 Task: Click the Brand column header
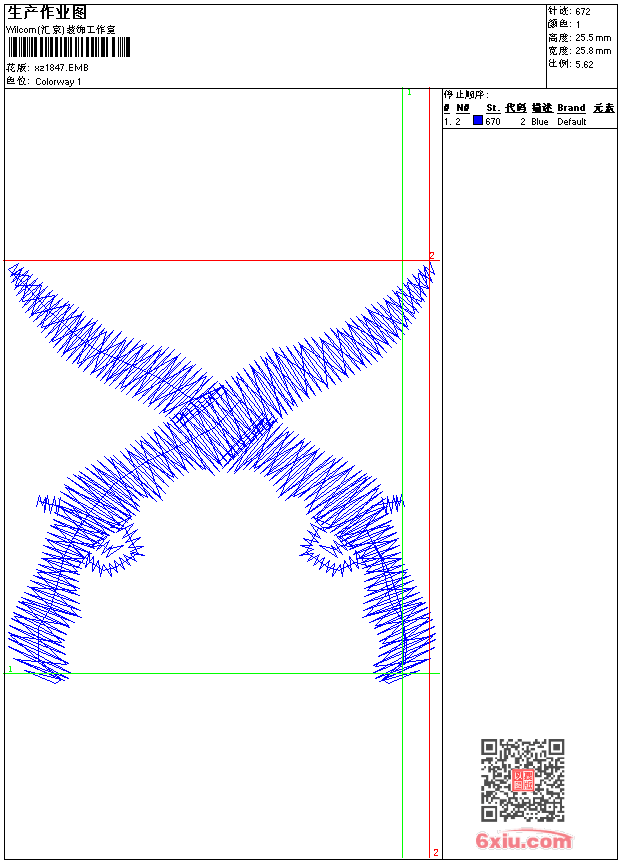tap(571, 108)
